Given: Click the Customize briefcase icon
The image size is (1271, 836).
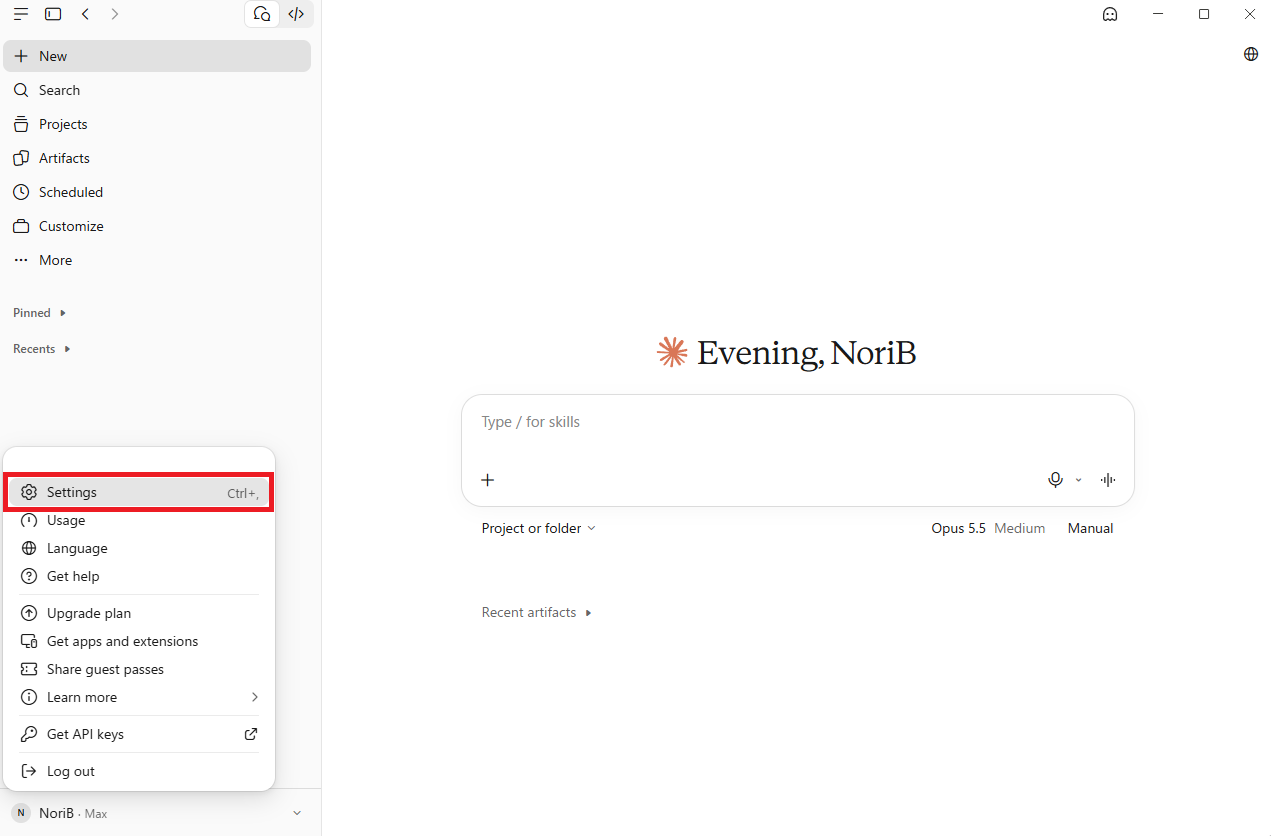Looking at the screenshot, I should point(21,226).
